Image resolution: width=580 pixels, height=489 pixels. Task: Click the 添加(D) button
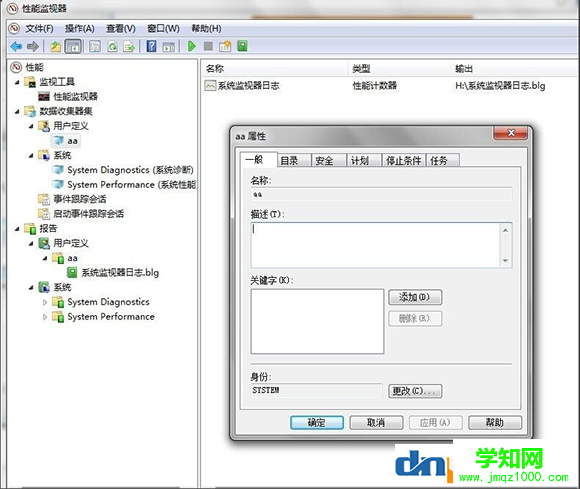coord(415,297)
